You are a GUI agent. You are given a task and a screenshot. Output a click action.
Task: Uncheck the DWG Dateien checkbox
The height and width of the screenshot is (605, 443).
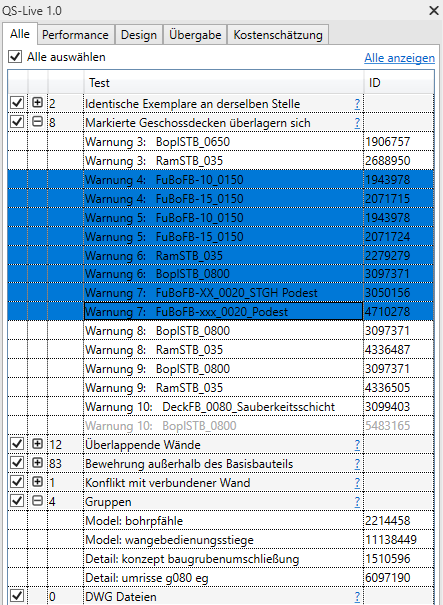tap(17, 596)
